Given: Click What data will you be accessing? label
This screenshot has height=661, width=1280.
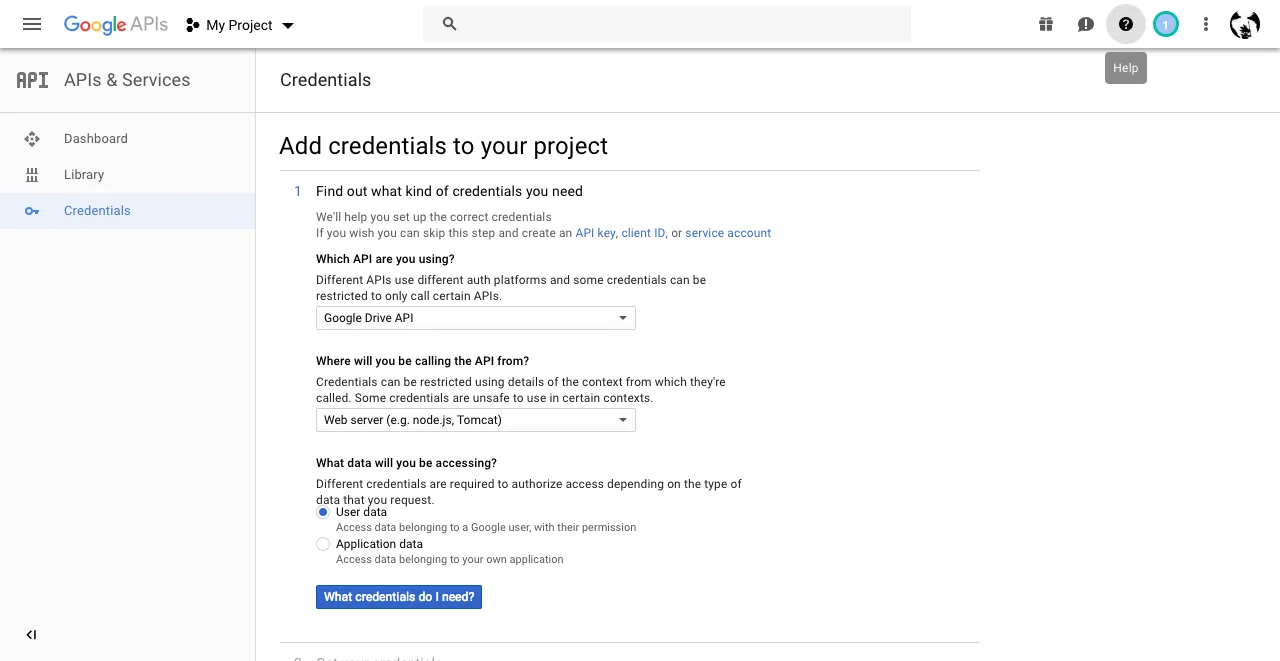Looking at the screenshot, I should coord(406,463).
